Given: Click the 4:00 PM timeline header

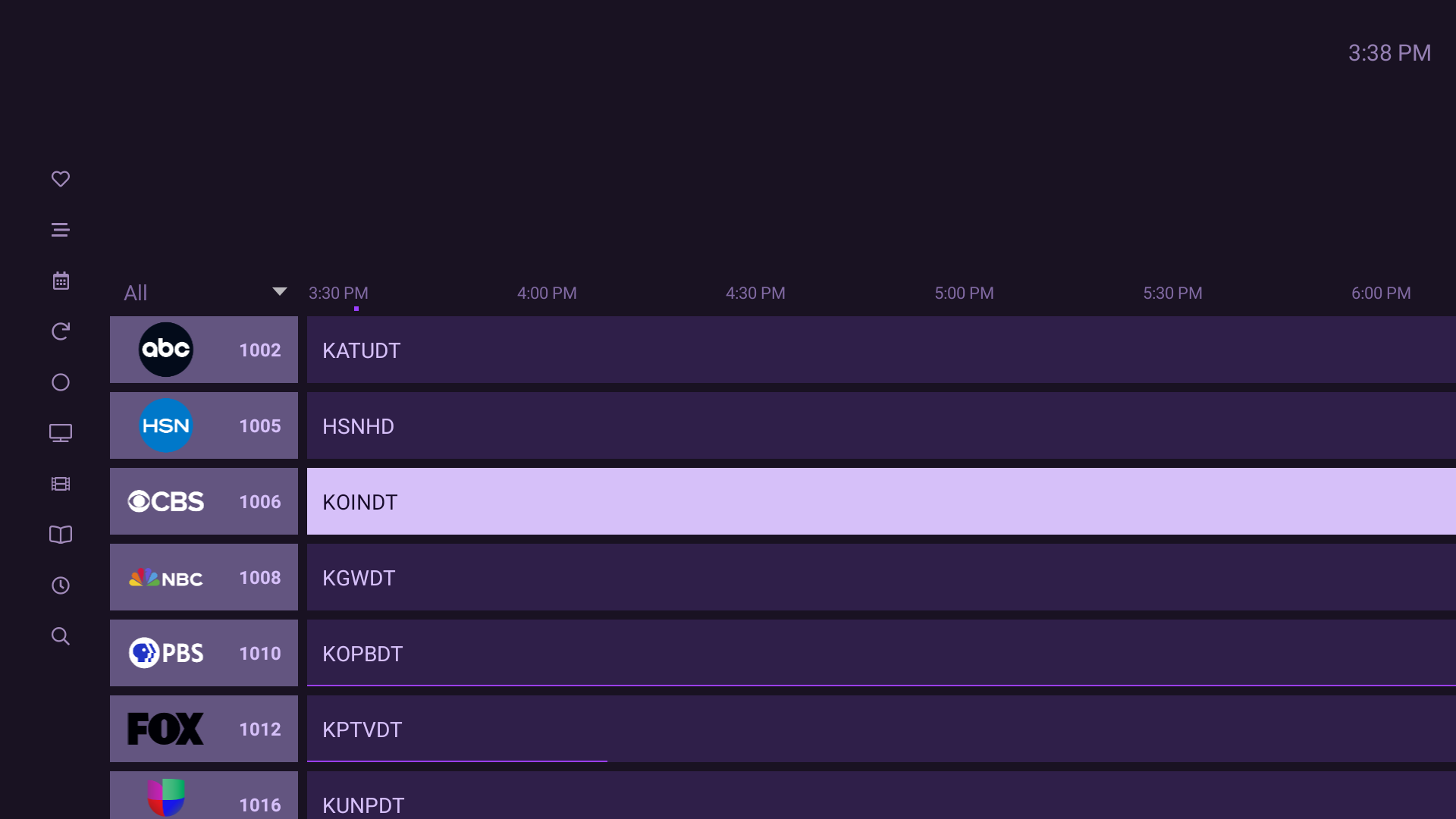Looking at the screenshot, I should click(x=547, y=293).
